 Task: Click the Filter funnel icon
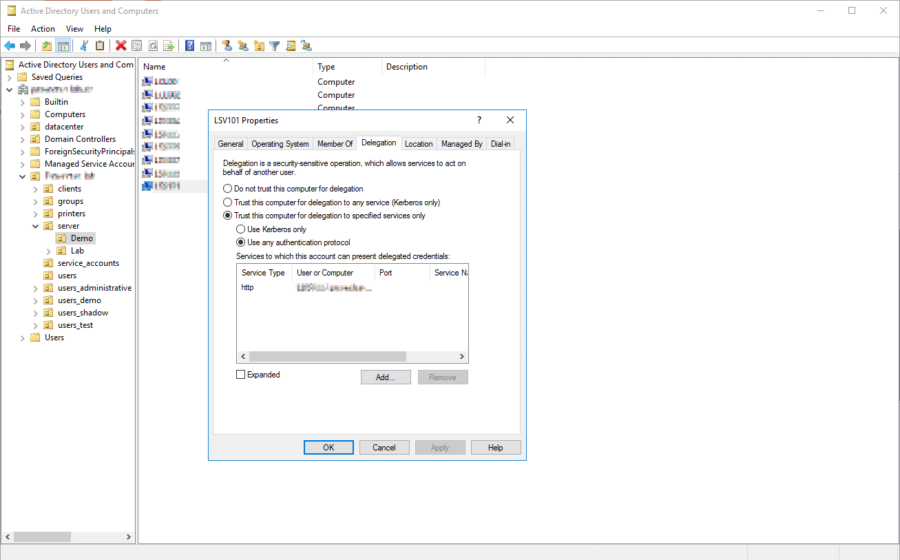click(274, 46)
